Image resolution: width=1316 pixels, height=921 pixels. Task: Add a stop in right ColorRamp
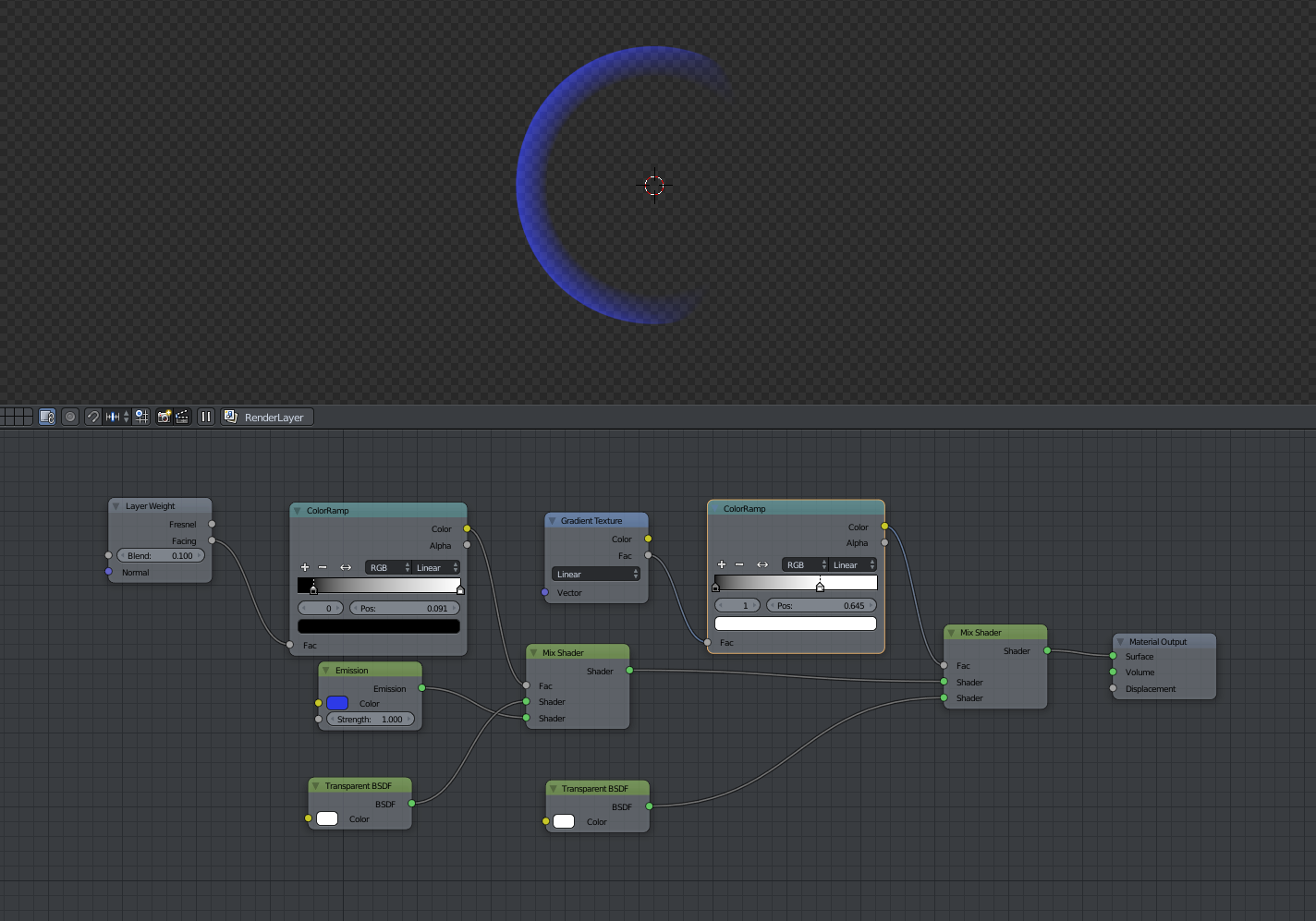[x=722, y=564]
